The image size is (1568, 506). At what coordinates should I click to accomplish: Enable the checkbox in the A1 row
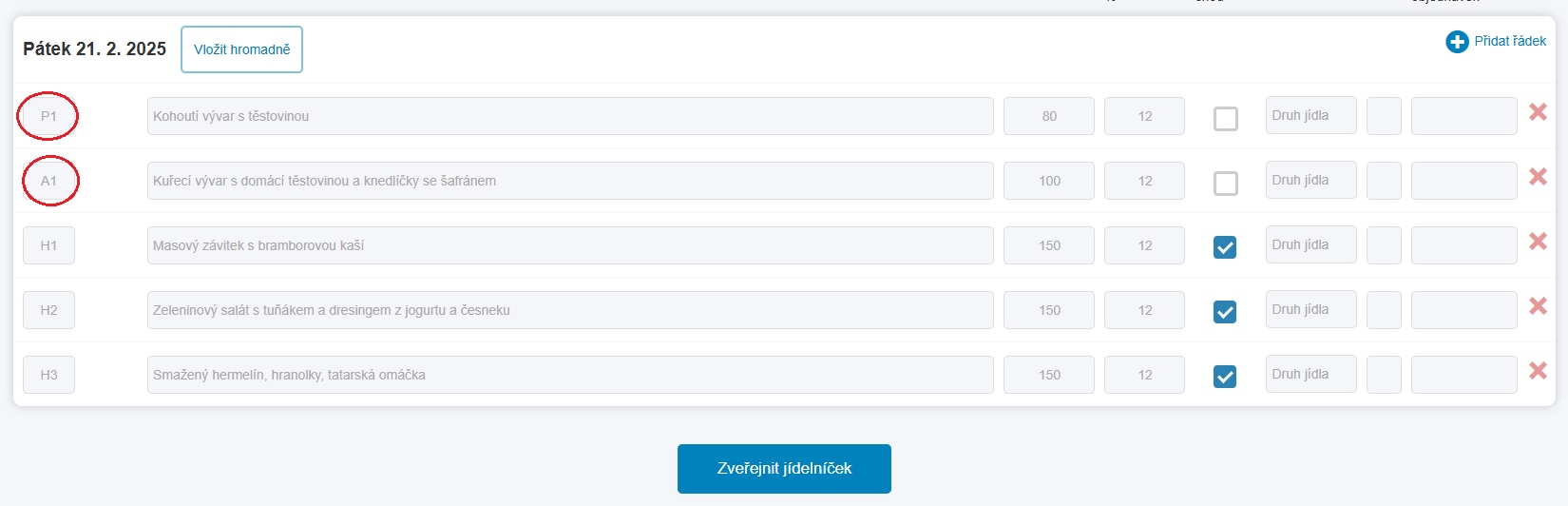[1226, 184]
